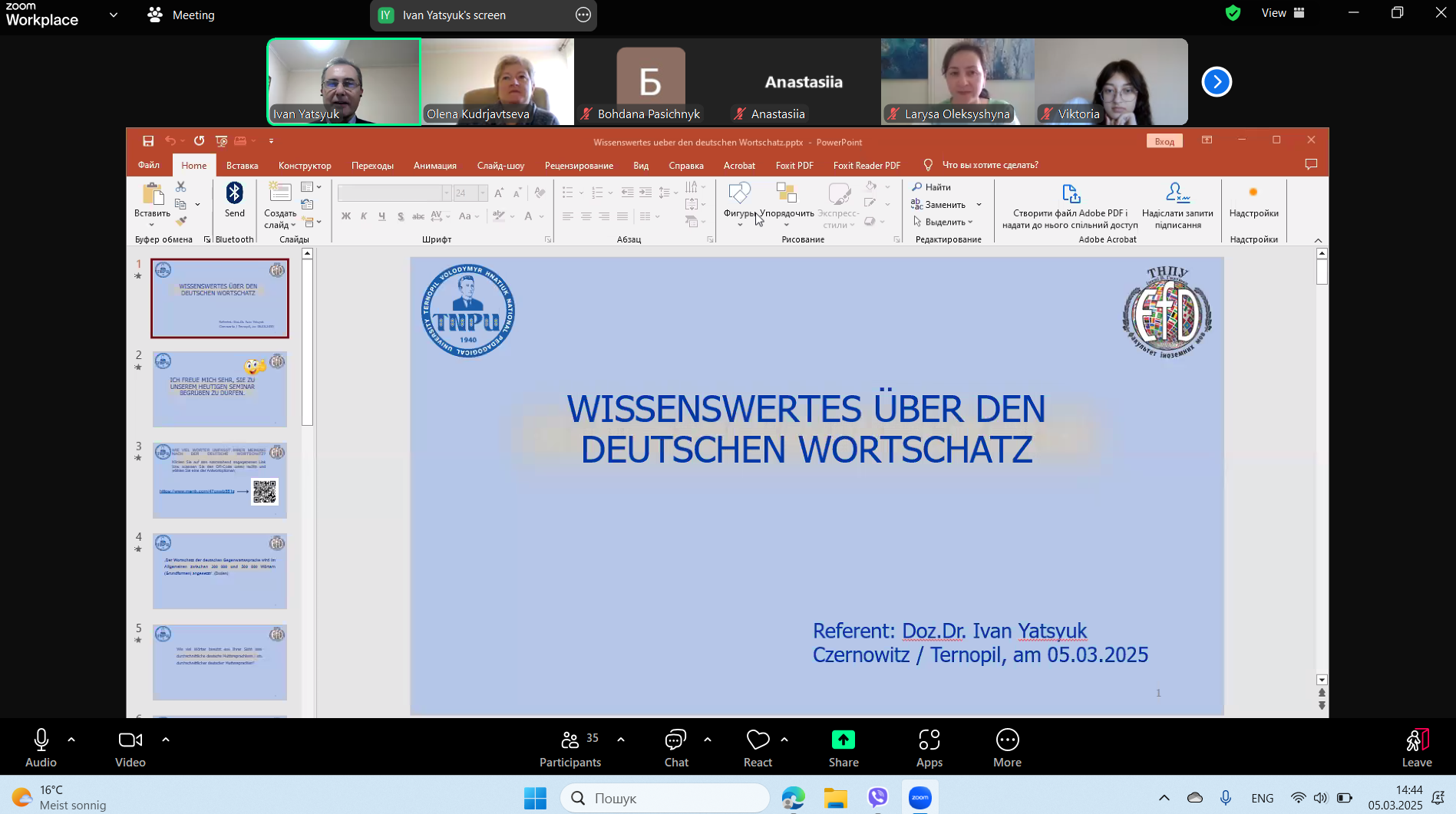The height and width of the screenshot is (814, 1456).
Task: Click the Save icon in quick access toolbar
Action: click(148, 141)
